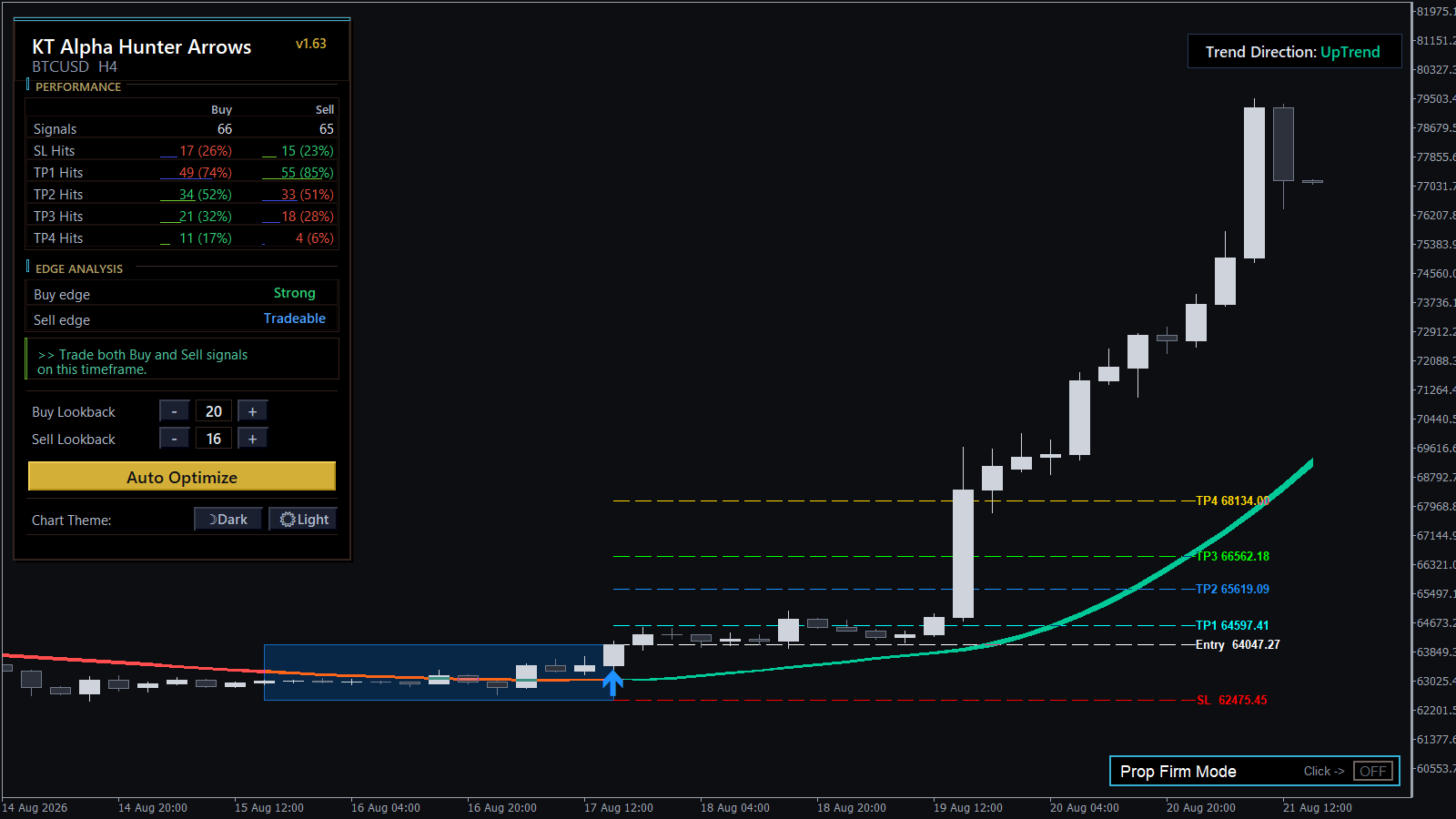Viewport: 1456px width, 819px height.
Task: Switch chart theme to Dark
Action: click(228, 519)
